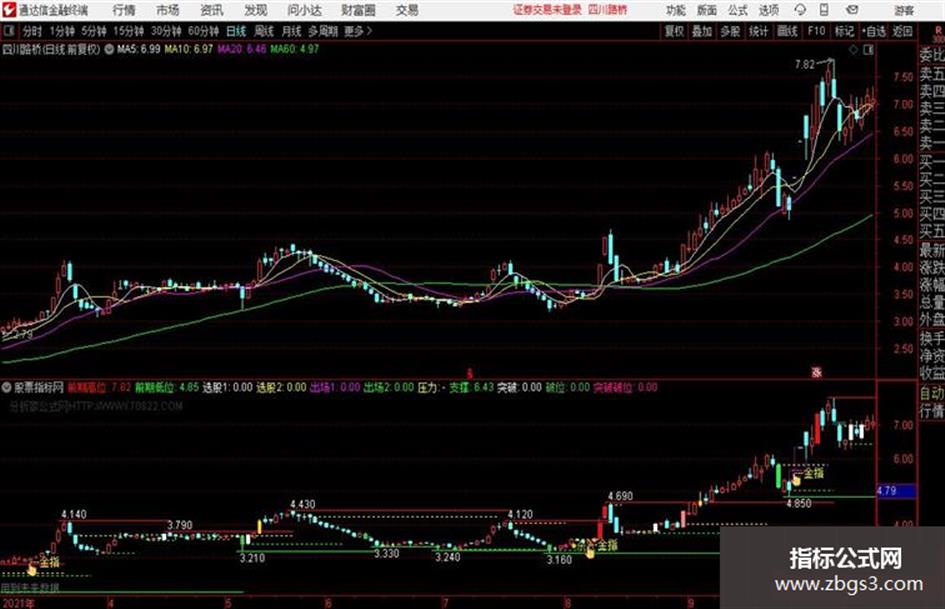Click the 四川路桥(日线 前复权) chart title
This screenshot has width=945, height=609.
click(51, 49)
